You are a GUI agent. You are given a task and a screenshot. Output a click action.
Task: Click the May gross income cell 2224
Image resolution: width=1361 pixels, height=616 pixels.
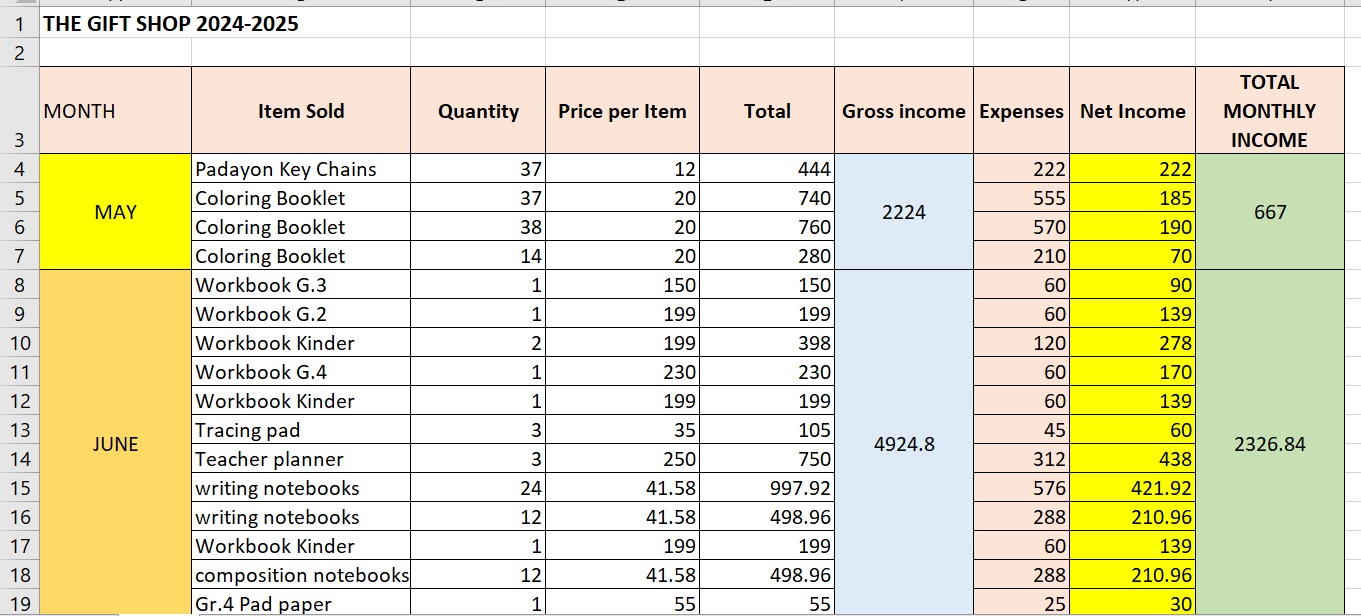(903, 212)
